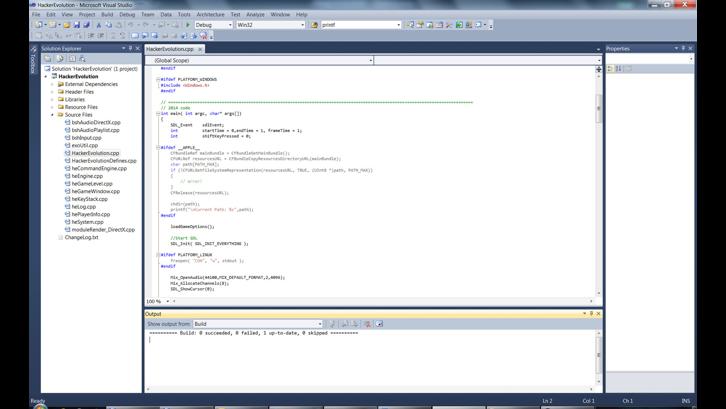The image size is (726, 409).
Task: Open the Toolbox side tab
Action: click(x=33, y=61)
